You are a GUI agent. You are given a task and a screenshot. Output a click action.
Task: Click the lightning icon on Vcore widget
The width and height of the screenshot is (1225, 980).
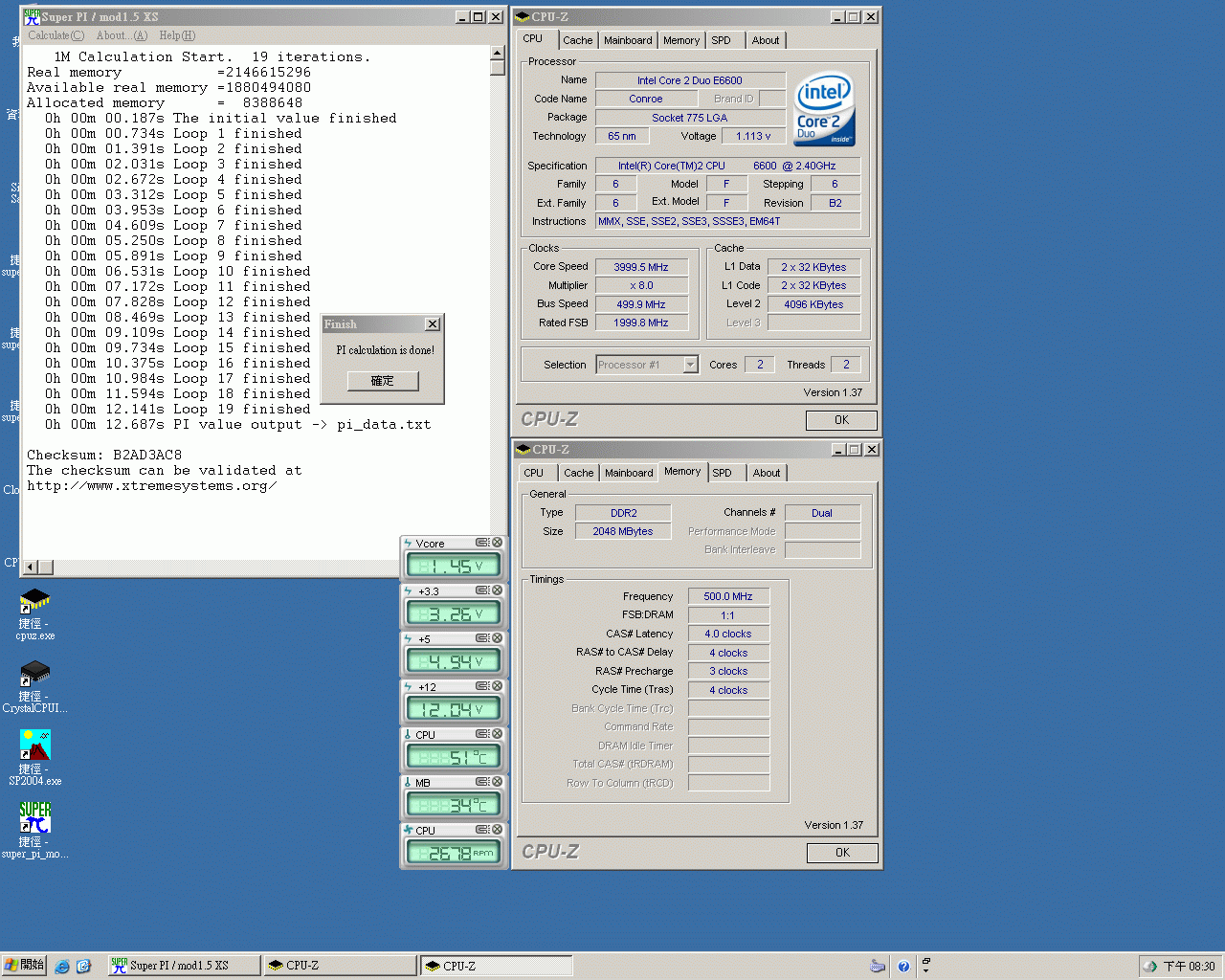[408, 543]
